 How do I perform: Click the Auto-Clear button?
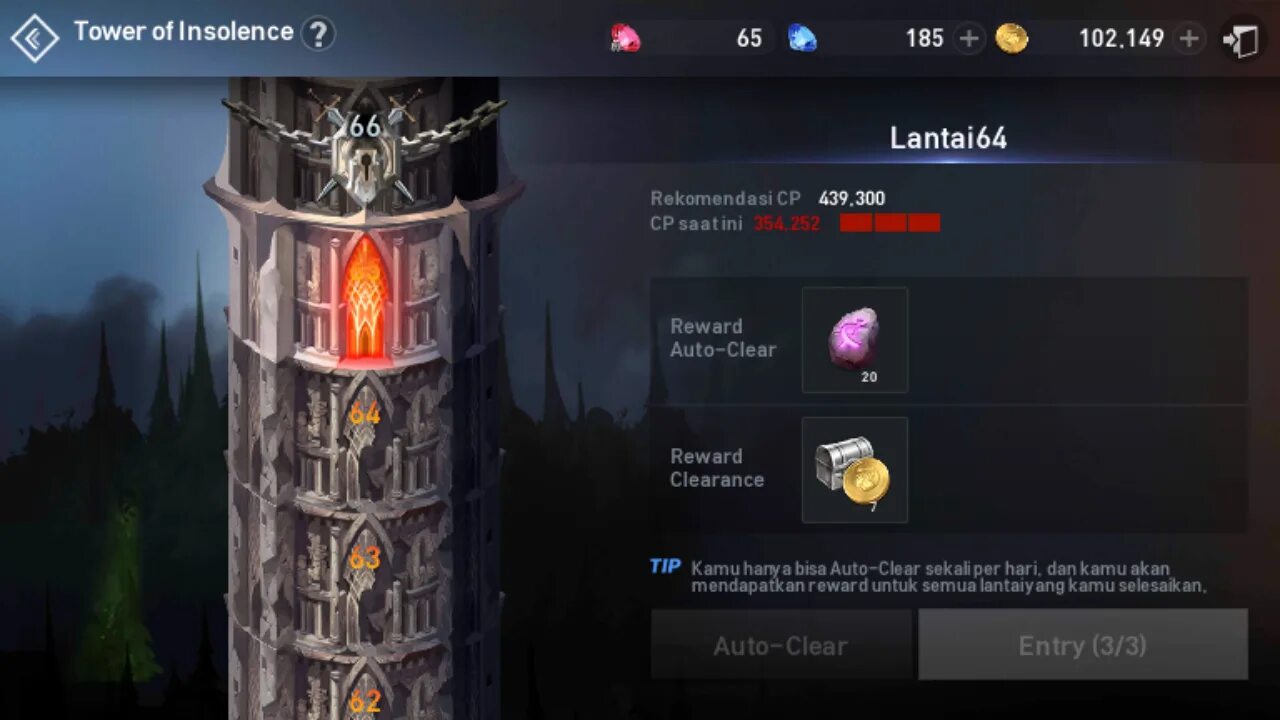click(781, 646)
